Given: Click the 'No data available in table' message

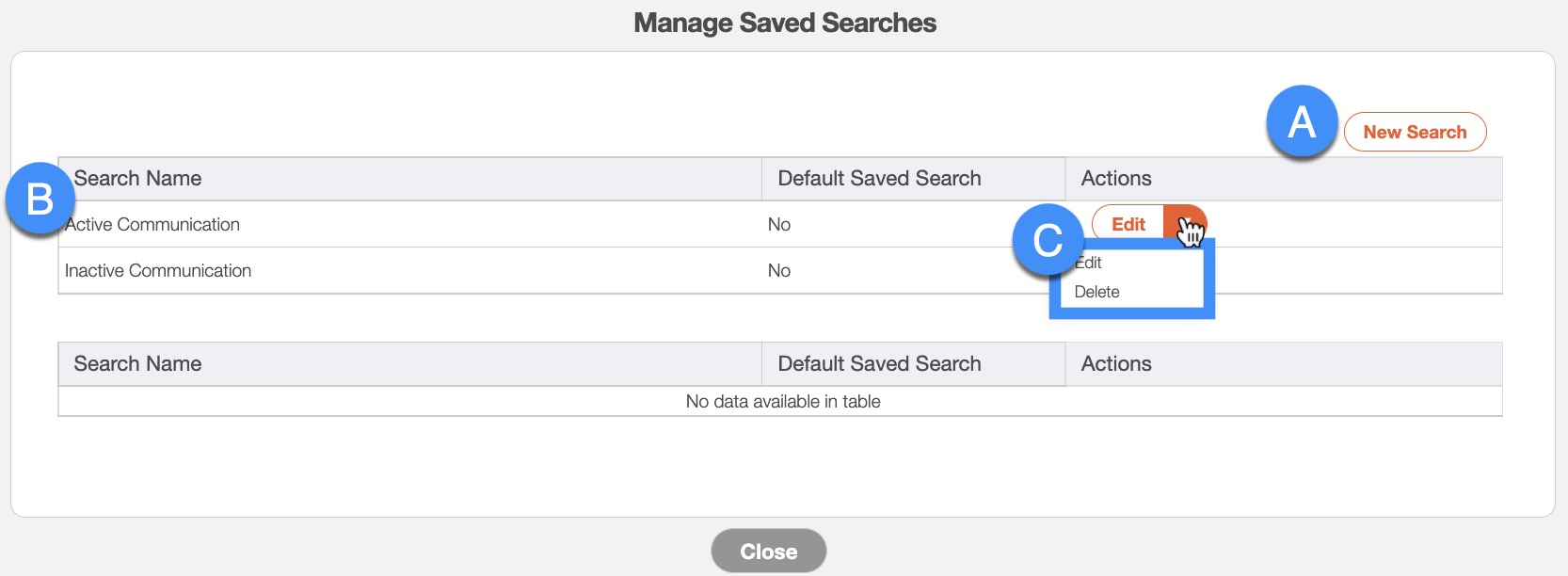Looking at the screenshot, I should 783,402.
